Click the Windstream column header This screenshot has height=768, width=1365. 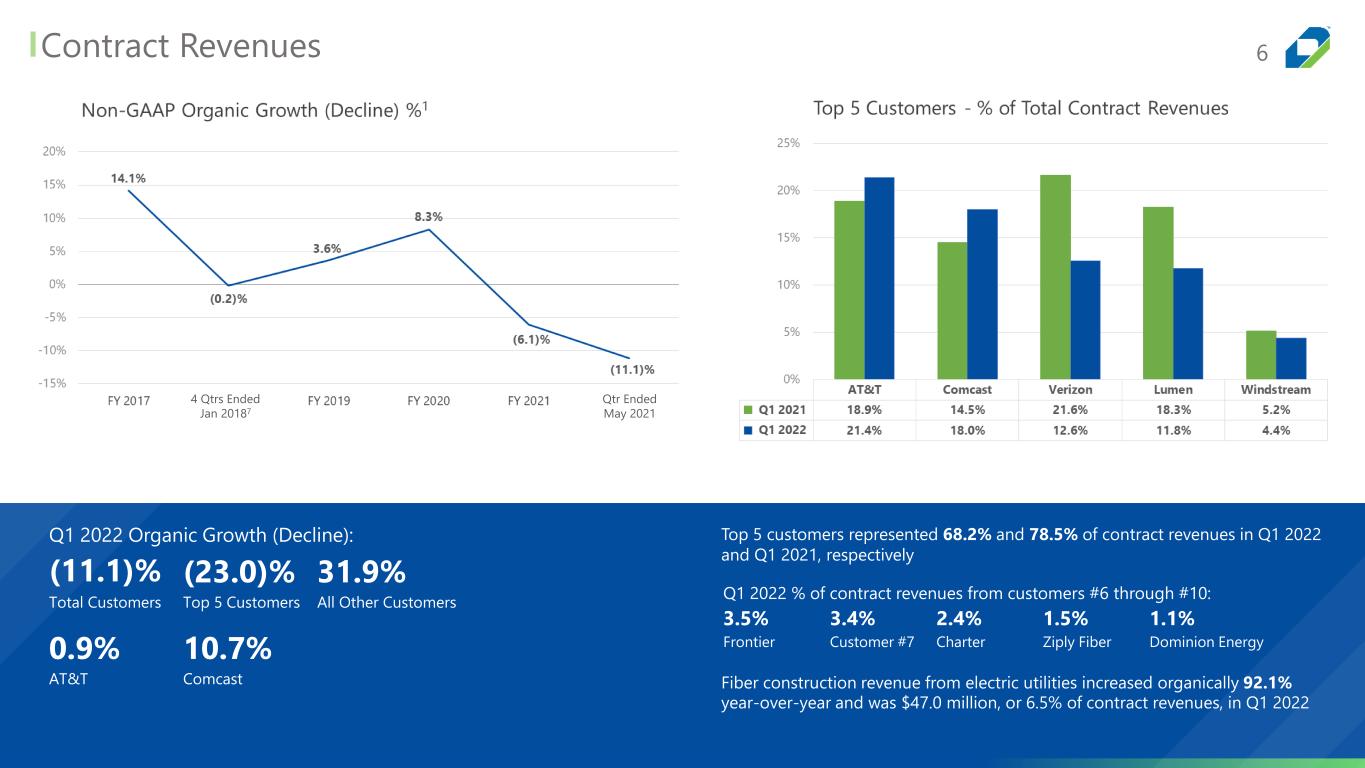[1276, 389]
